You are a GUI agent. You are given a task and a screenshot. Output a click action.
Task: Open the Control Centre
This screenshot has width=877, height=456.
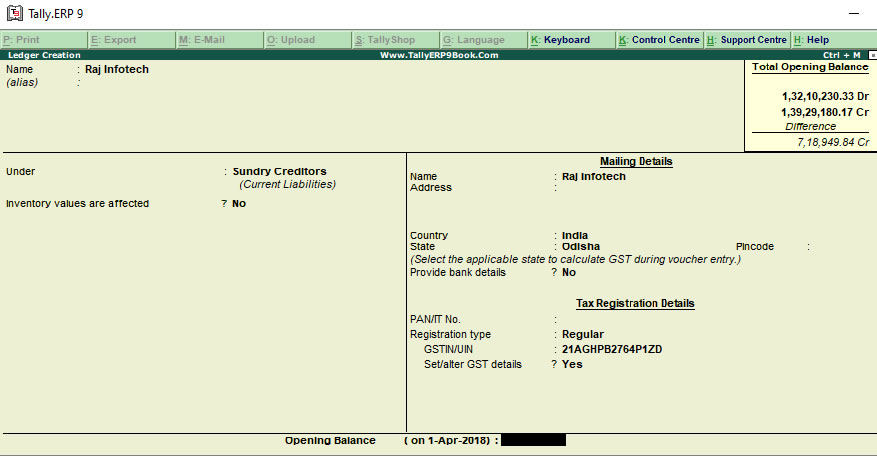[x=659, y=40]
